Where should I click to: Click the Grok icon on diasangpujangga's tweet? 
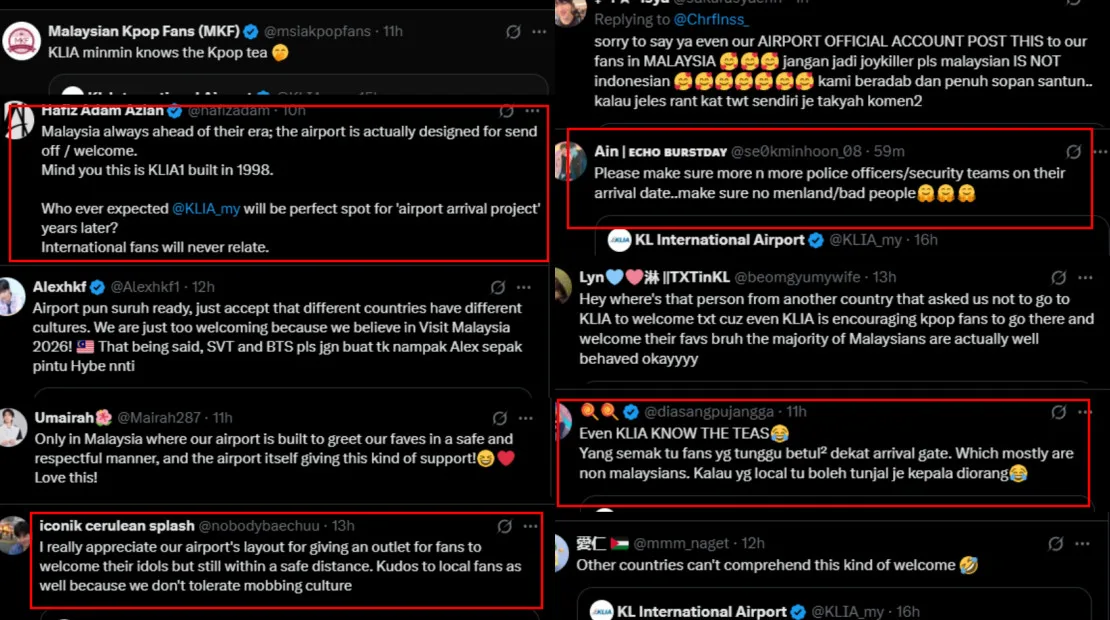(x=1058, y=412)
